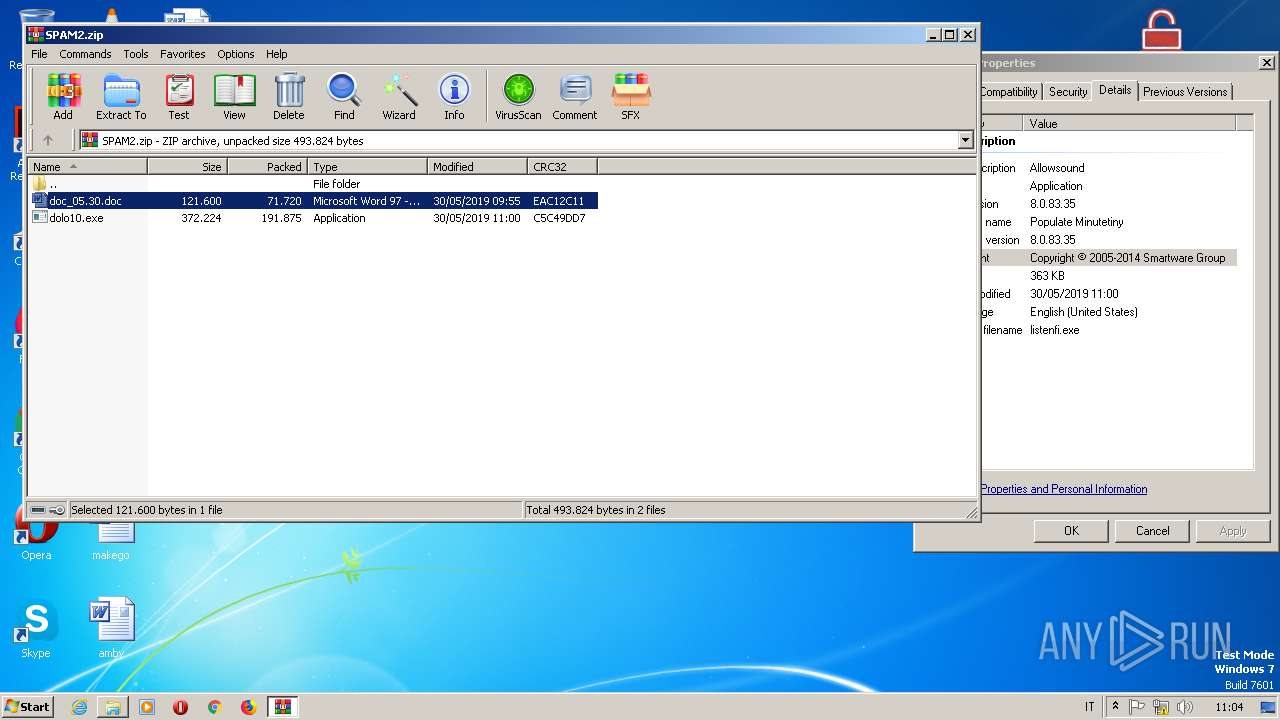Switch to the Previous Versions tab
The height and width of the screenshot is (720, 1280).
tap(1185, 92)
